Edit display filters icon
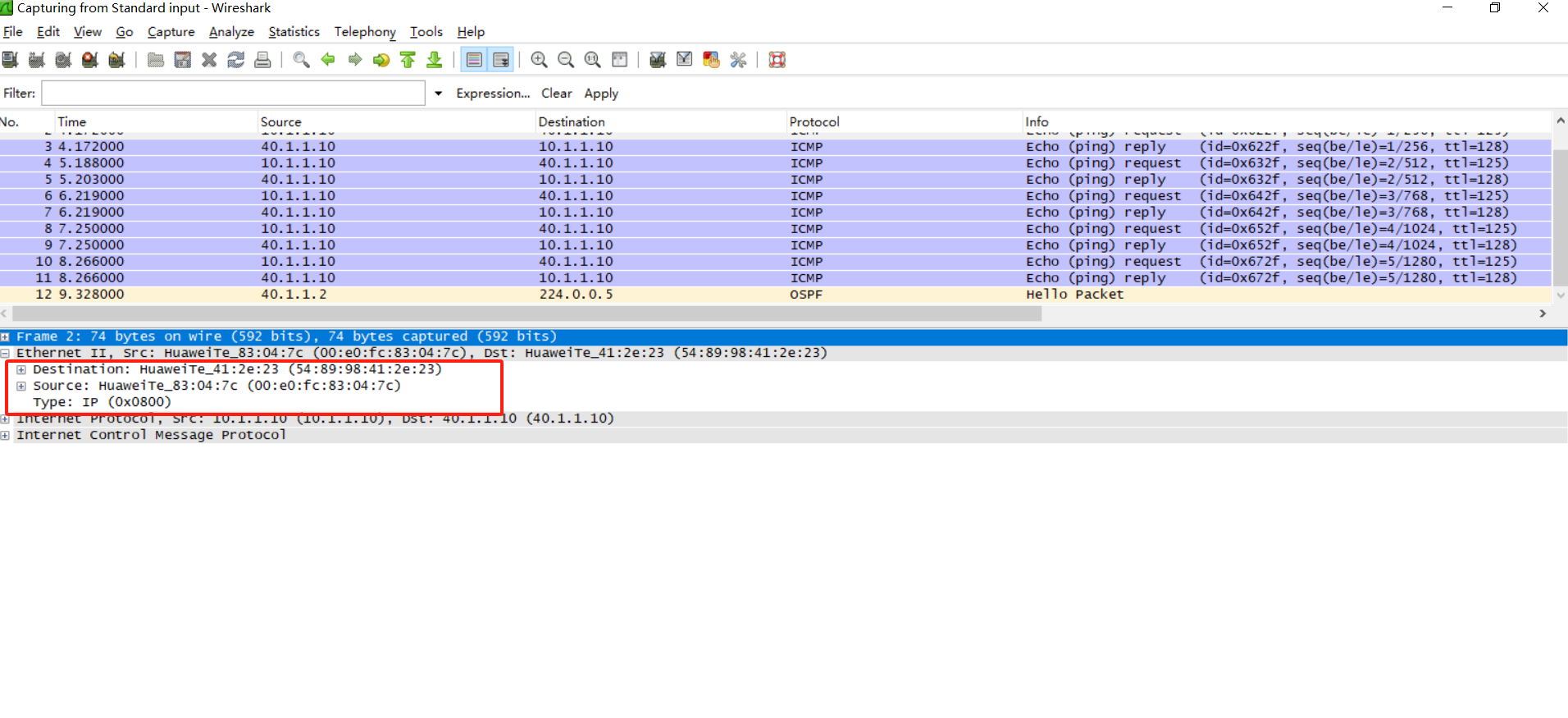 pos(685,60)
